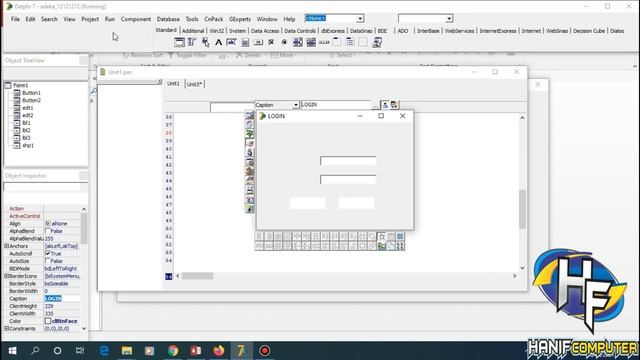Select the RadioGroup component icon
This screenshot has width=640, height=360.
pos(350,42)
